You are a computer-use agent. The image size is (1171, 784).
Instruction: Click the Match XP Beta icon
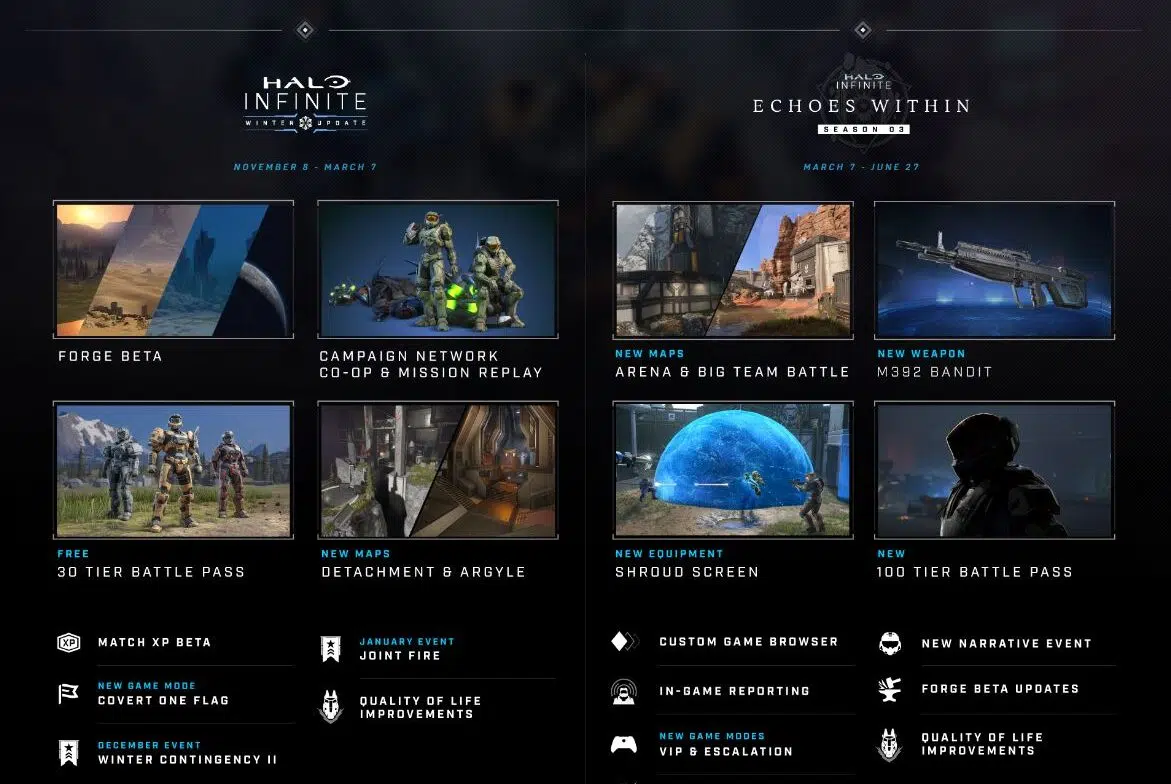point(68,642)
